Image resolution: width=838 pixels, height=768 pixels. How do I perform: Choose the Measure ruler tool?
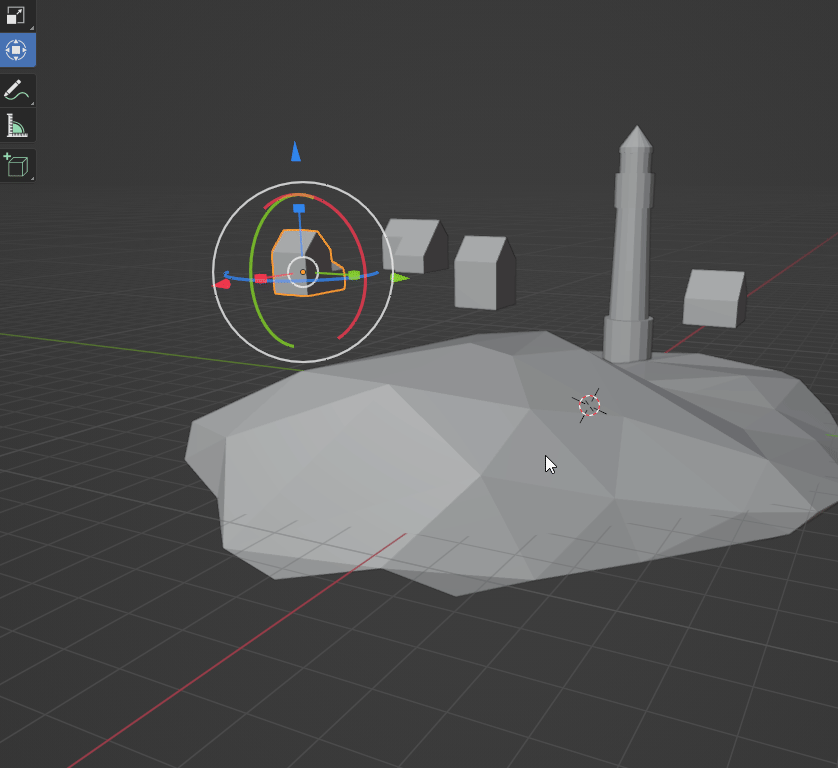pyautogui.click(x=17, y=125)
